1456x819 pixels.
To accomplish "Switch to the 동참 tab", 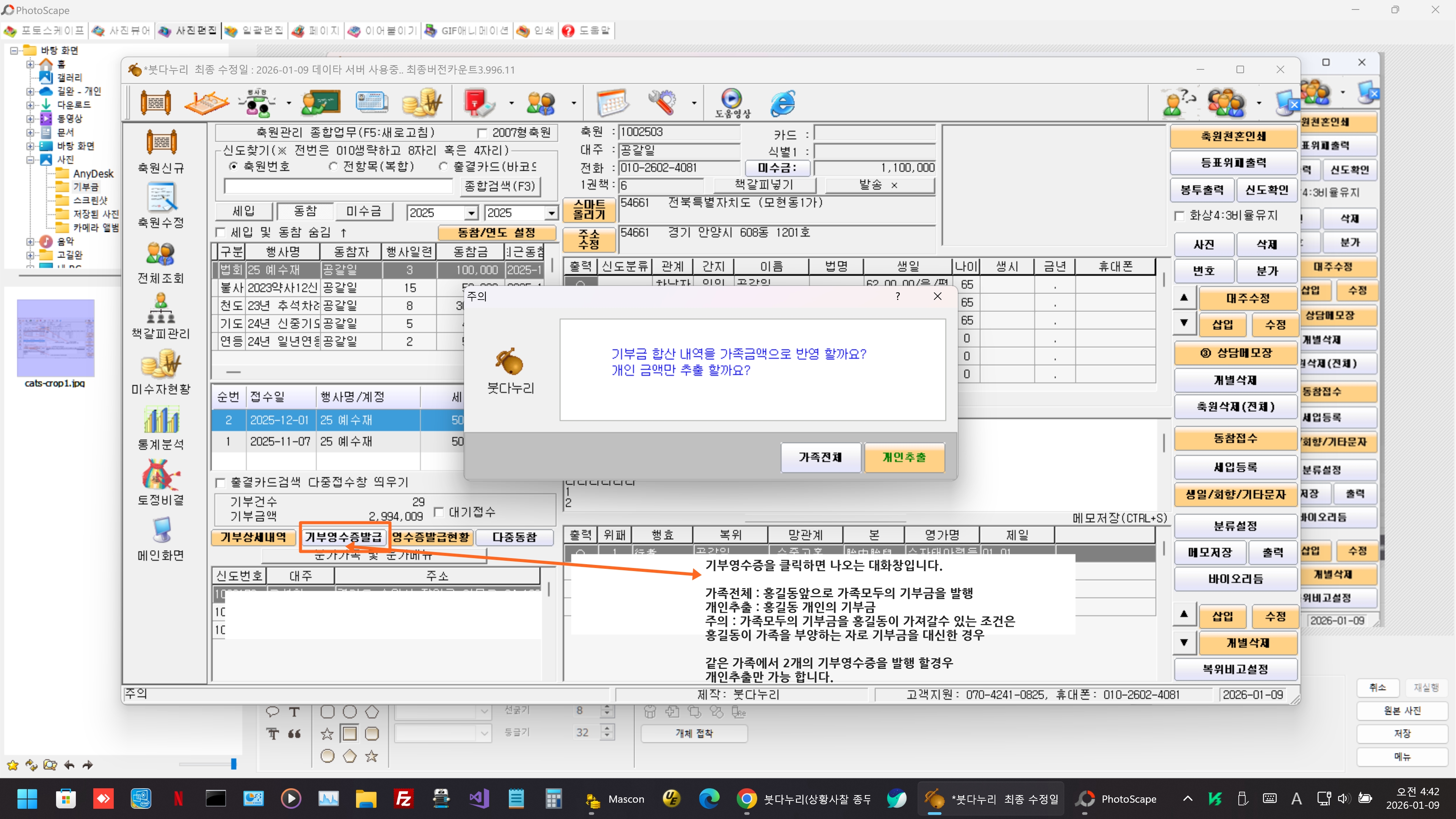I will click(304, 212).
